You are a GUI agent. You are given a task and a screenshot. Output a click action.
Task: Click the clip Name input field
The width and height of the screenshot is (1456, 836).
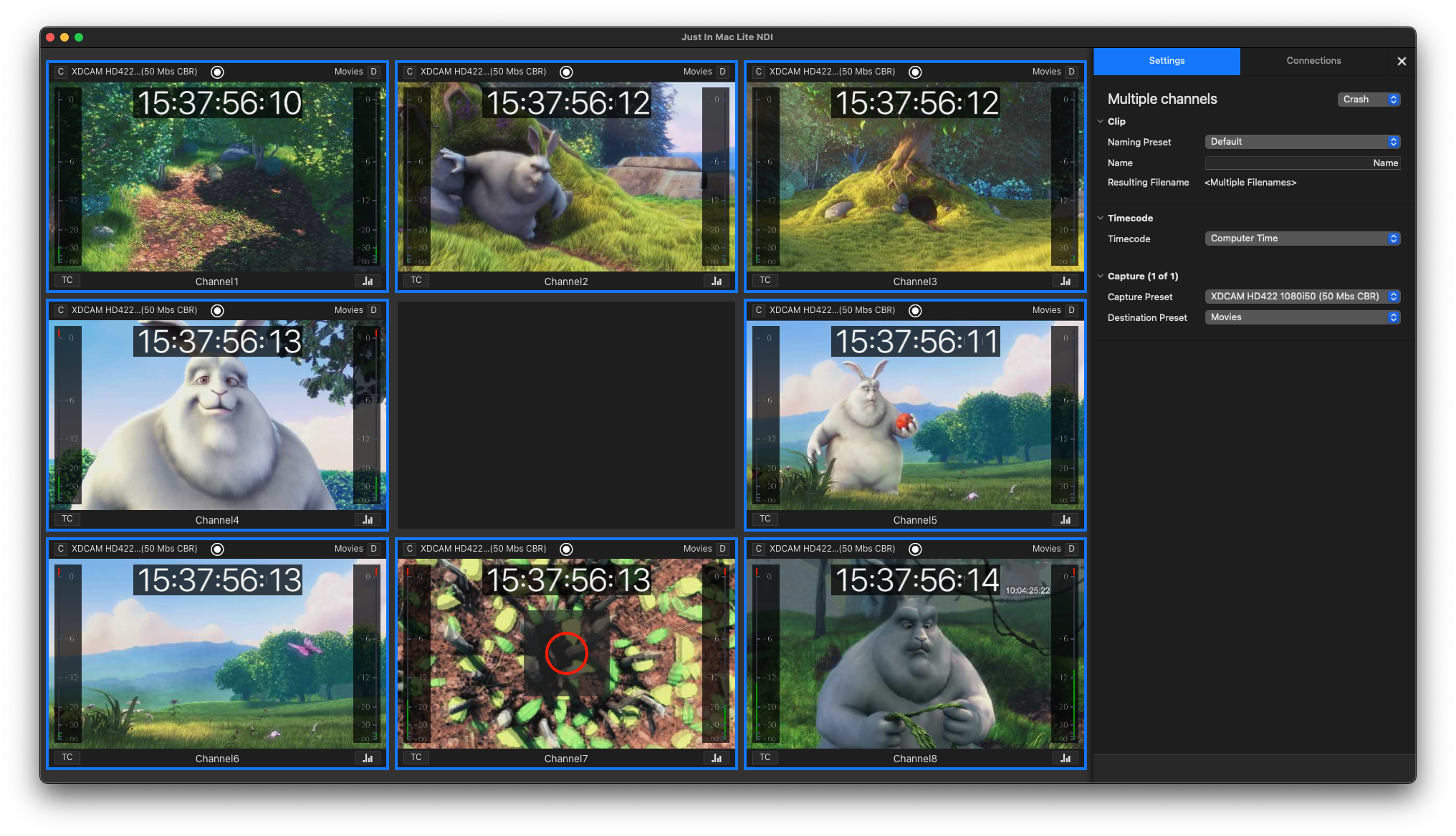point(1302,163)
